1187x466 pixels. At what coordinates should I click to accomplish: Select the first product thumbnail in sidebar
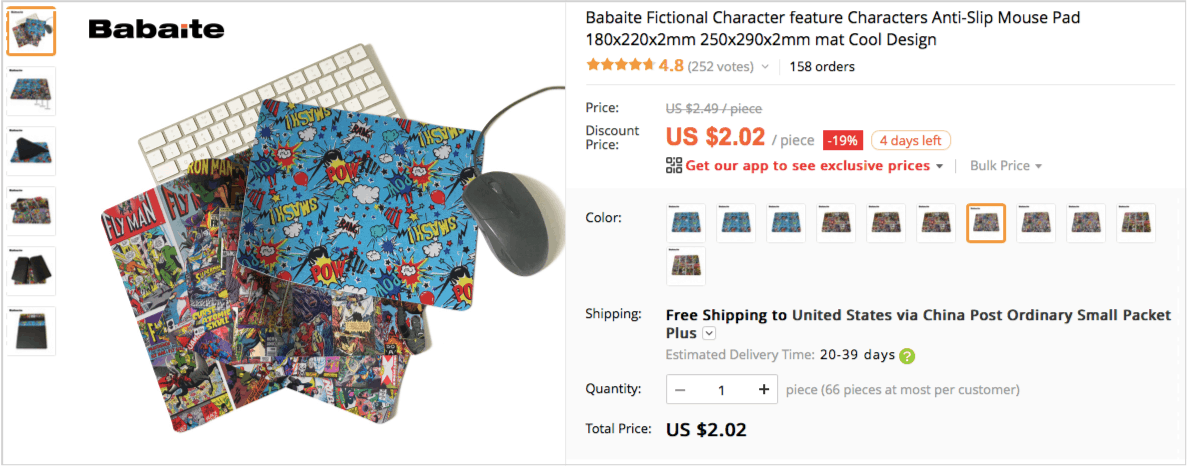[x=31, y=31]
